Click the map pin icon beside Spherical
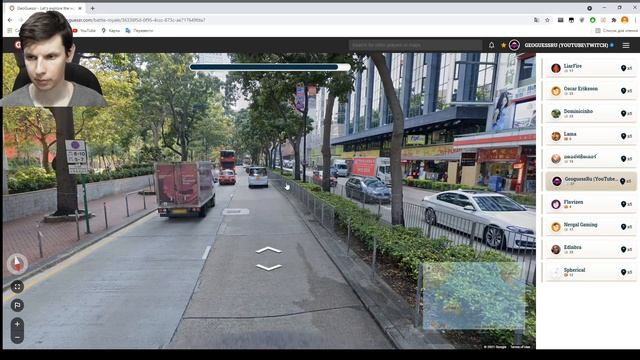 [623, 272]
